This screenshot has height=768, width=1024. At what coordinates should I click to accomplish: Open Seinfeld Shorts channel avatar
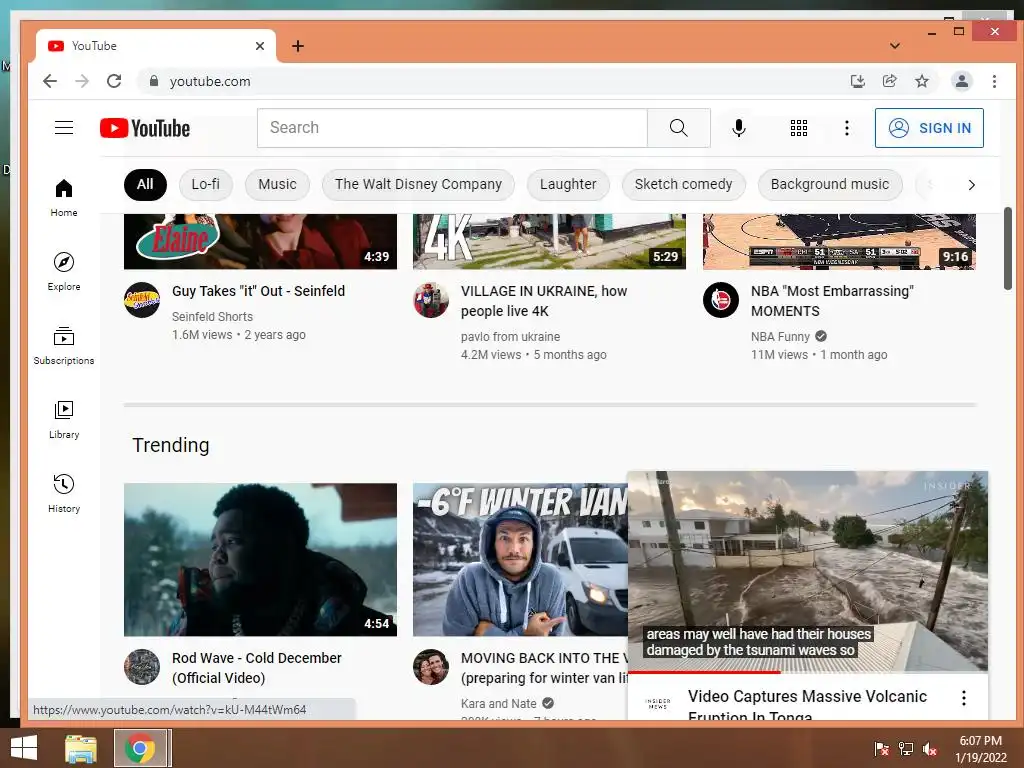click(x=142, y=300)
